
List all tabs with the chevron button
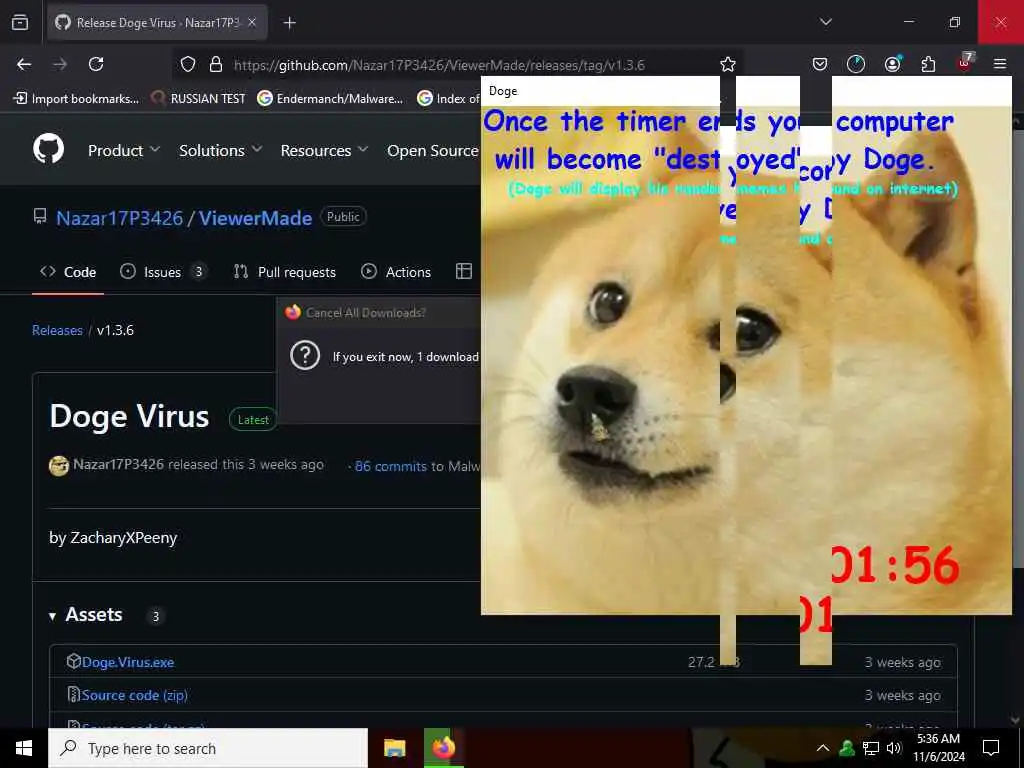pyautogui.click(x=826, y=22)
